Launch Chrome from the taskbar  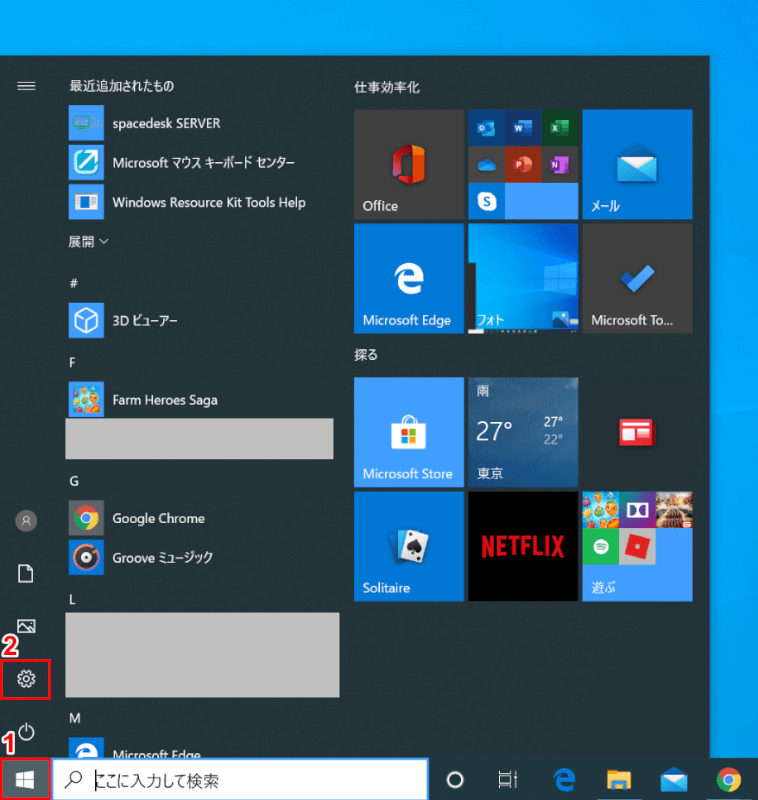point(728,780)
